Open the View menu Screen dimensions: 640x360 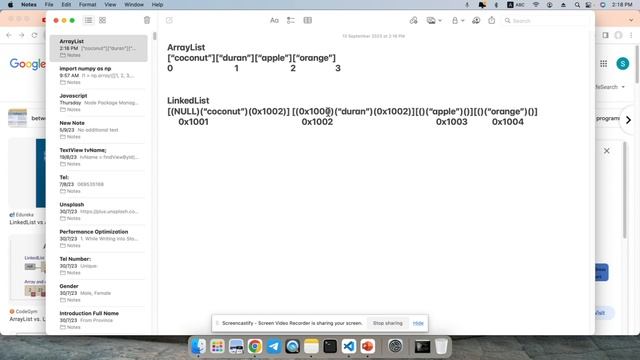[110, 4]
